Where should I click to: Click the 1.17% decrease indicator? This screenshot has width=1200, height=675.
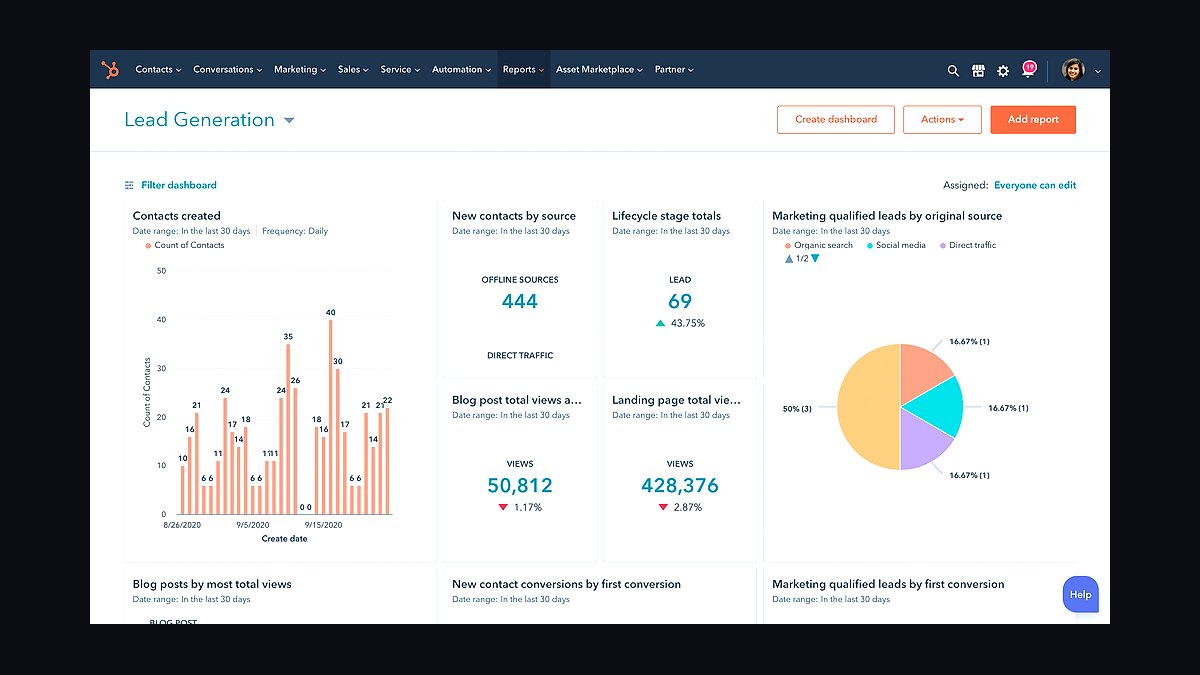point(520,508)
